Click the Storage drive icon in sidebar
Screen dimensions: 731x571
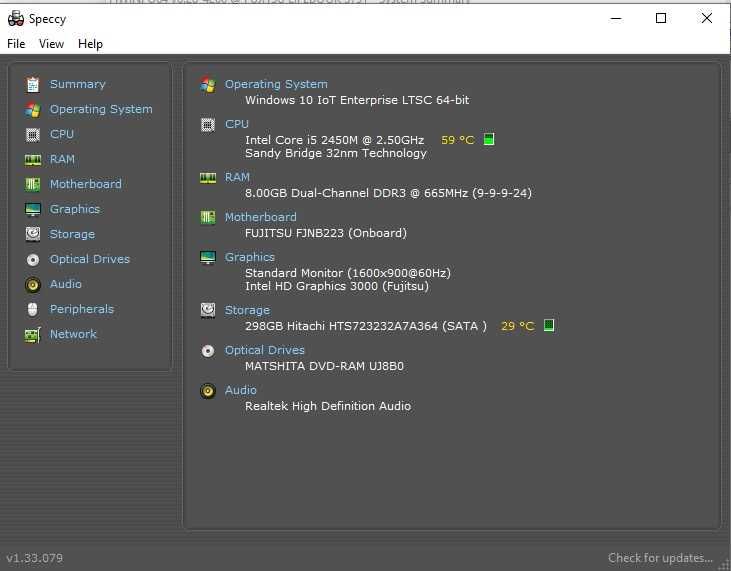(33, 234)
